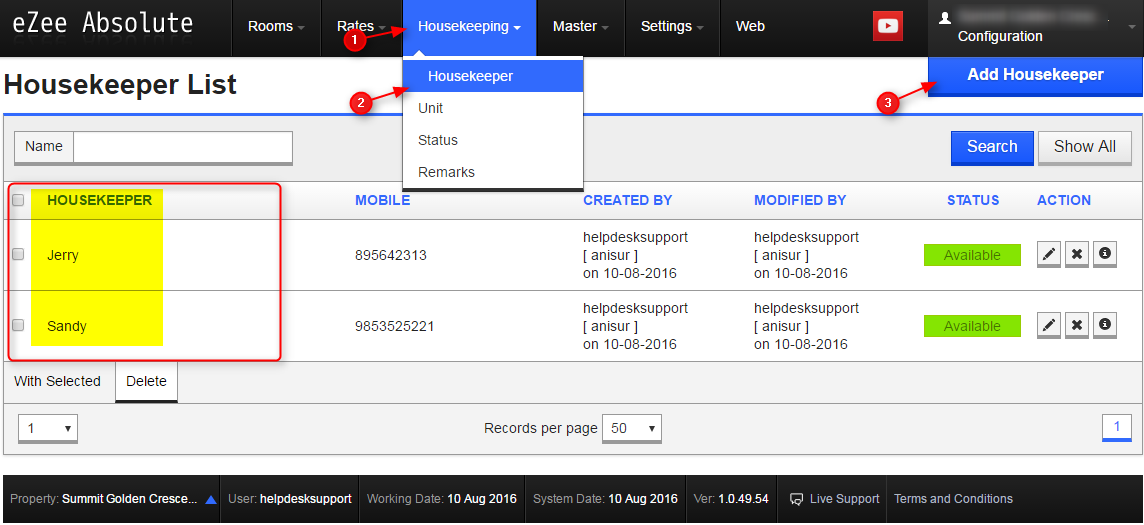Sort by the MOBILE column header
The image size is (1144, 525).
tap(382, 200)
